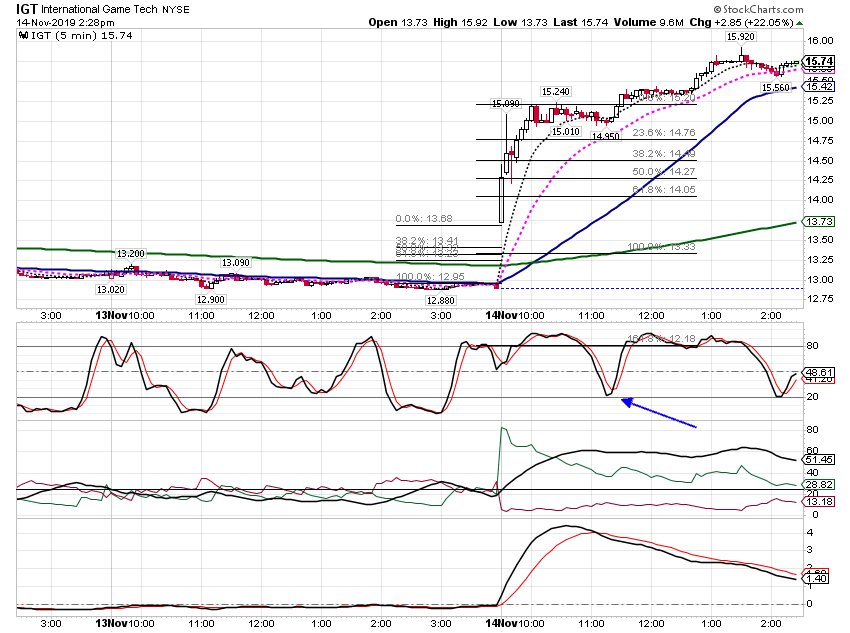The height and width of the screenshot is (633, 850).
Task: Click the 15.240 price annotation
Action: tap(556, 92)
